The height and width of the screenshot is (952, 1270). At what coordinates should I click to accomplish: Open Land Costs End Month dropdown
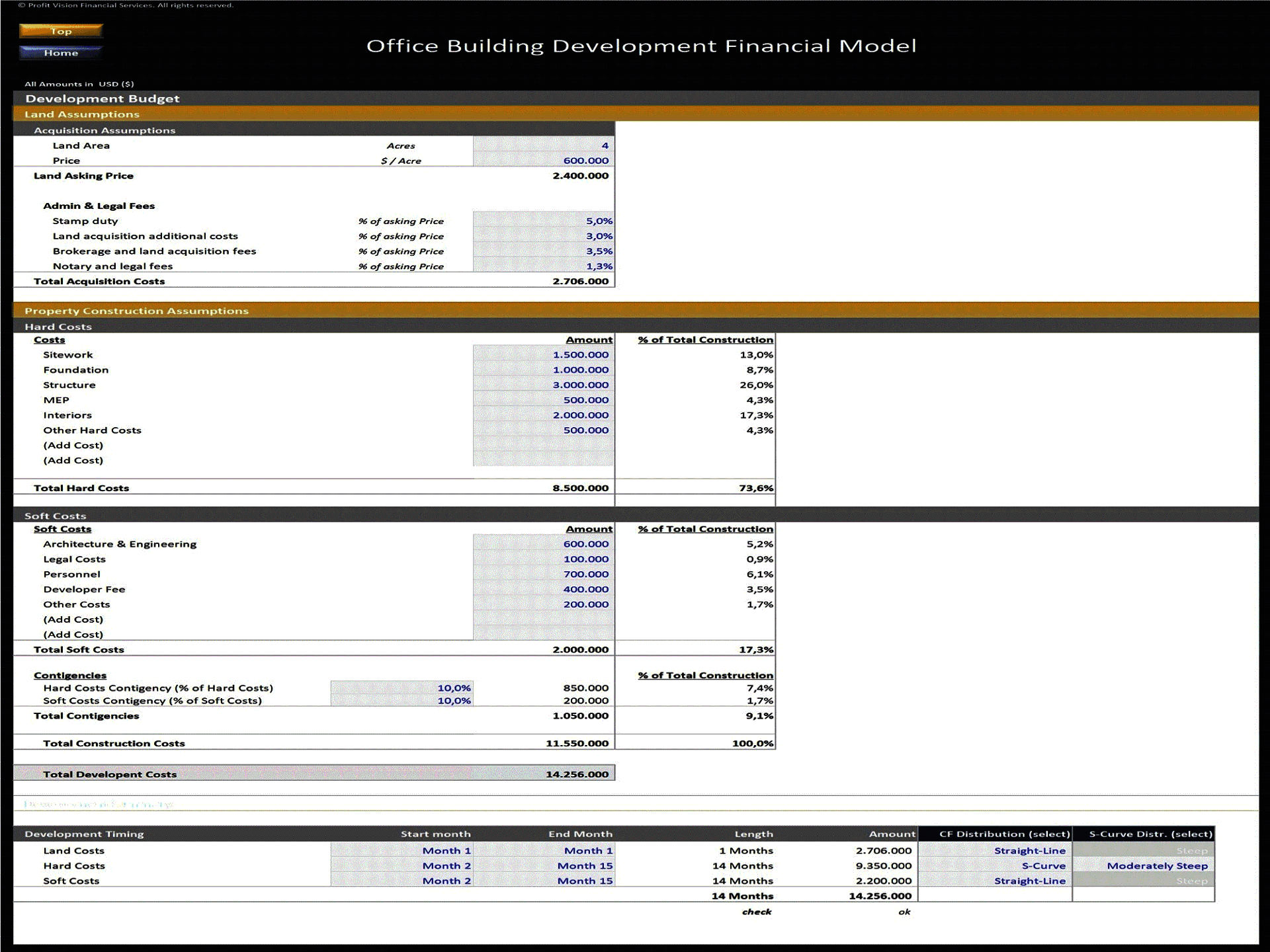click(x=543, y=851)
